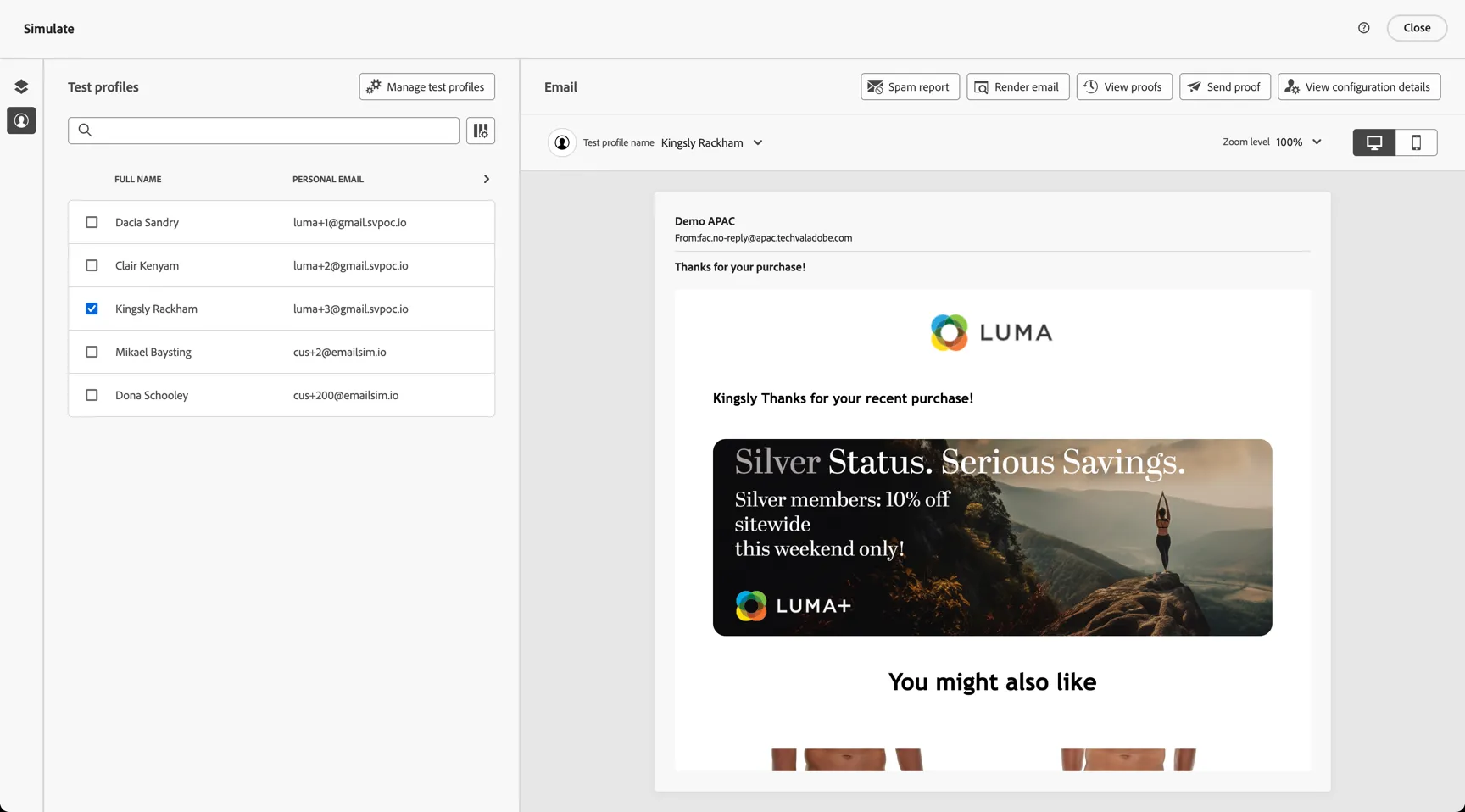
Task: Focus the test profiles search field
Action: pos(264,131)
